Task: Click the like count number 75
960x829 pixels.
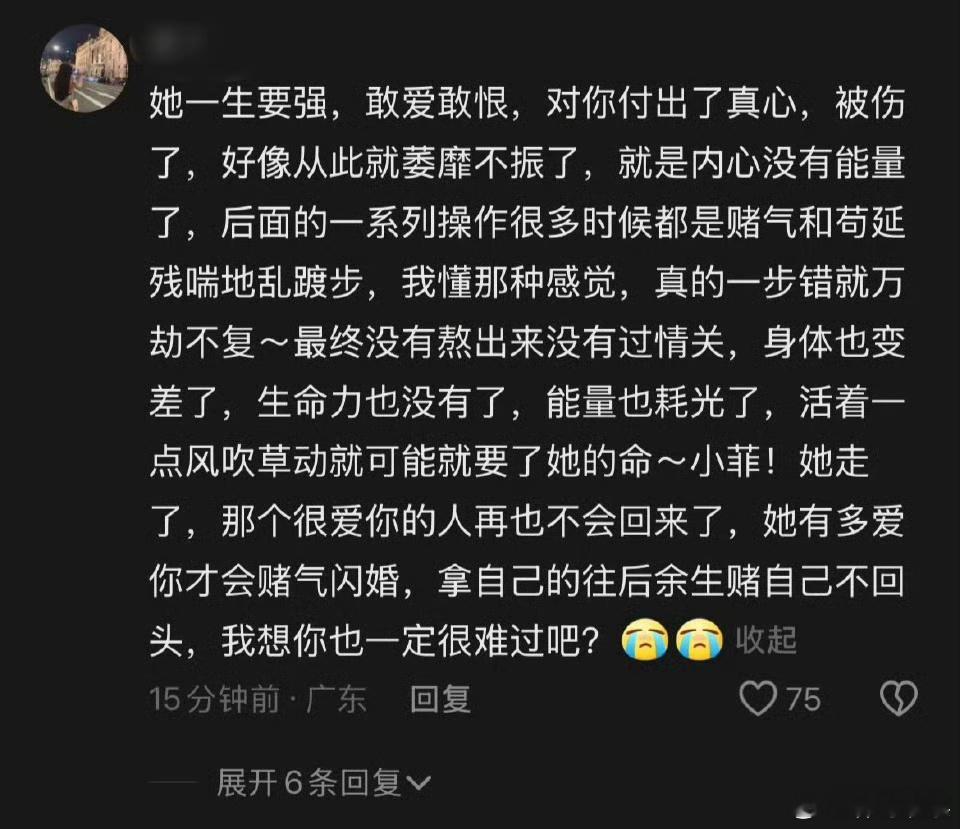Action: (803, 699)
